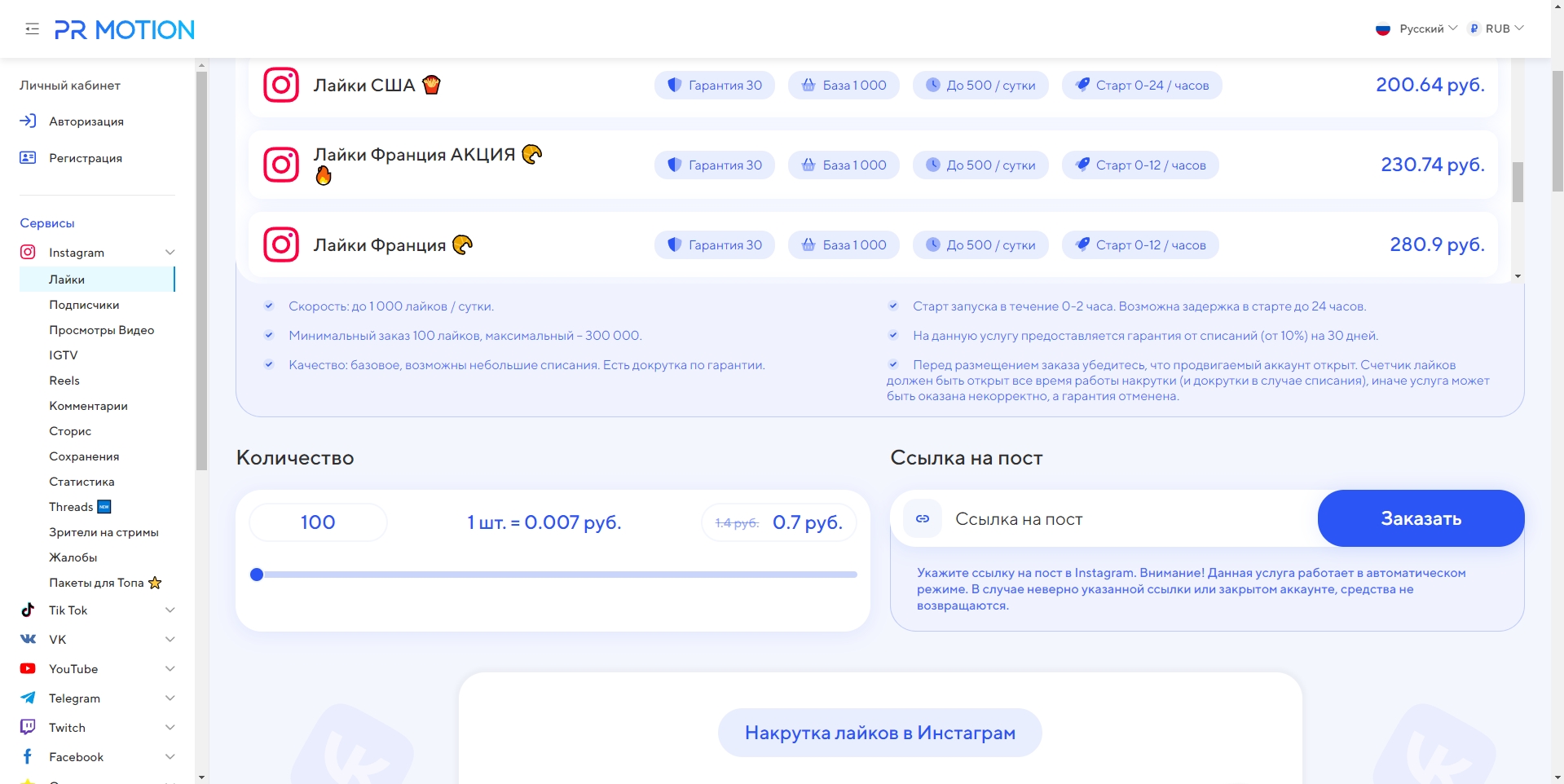Click Instagram logo on Лайки Франция АКЦИЯ row
This screenshot has width=1564, height=784.
point(281,165)
